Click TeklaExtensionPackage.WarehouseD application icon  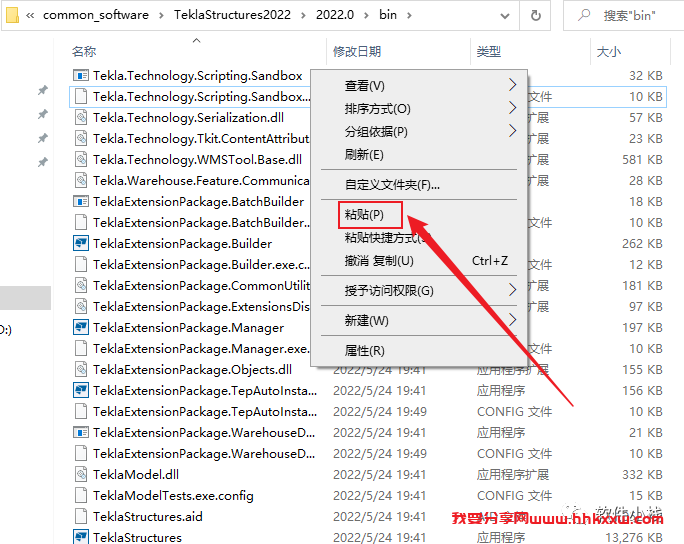81,432
